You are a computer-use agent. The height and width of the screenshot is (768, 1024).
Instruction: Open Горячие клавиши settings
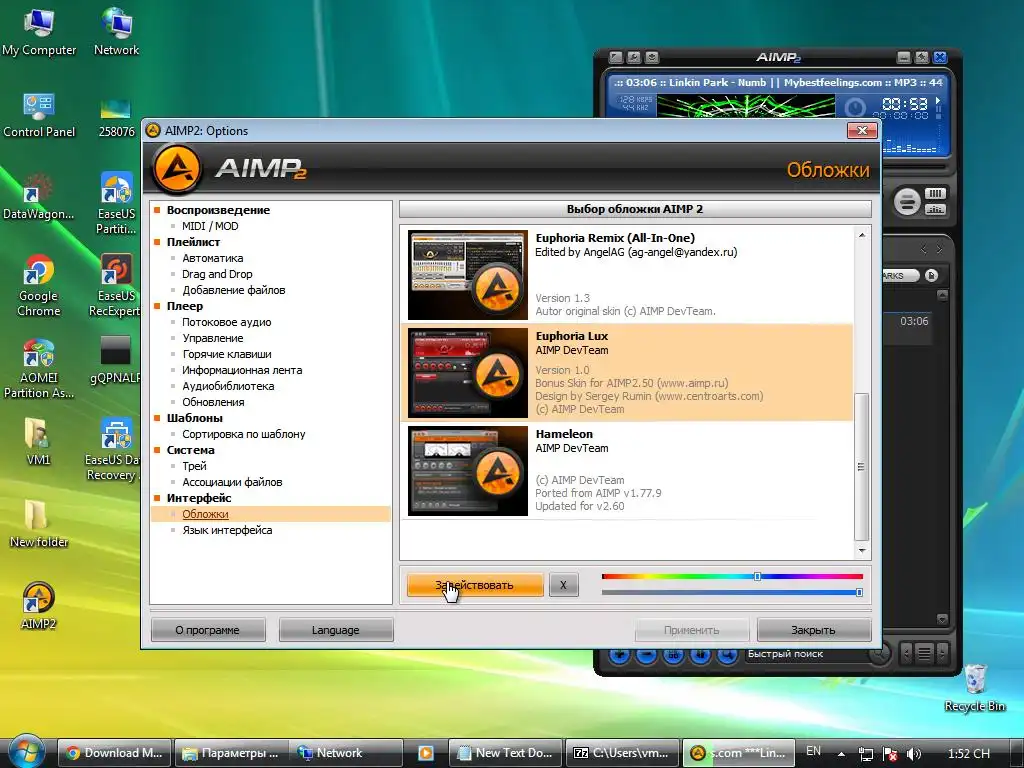click(227, 354)
